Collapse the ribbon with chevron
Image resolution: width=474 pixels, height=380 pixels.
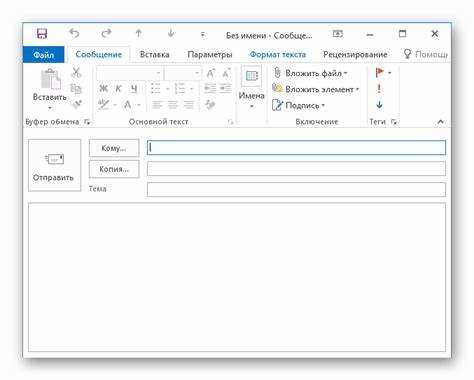tap(440, 122)
